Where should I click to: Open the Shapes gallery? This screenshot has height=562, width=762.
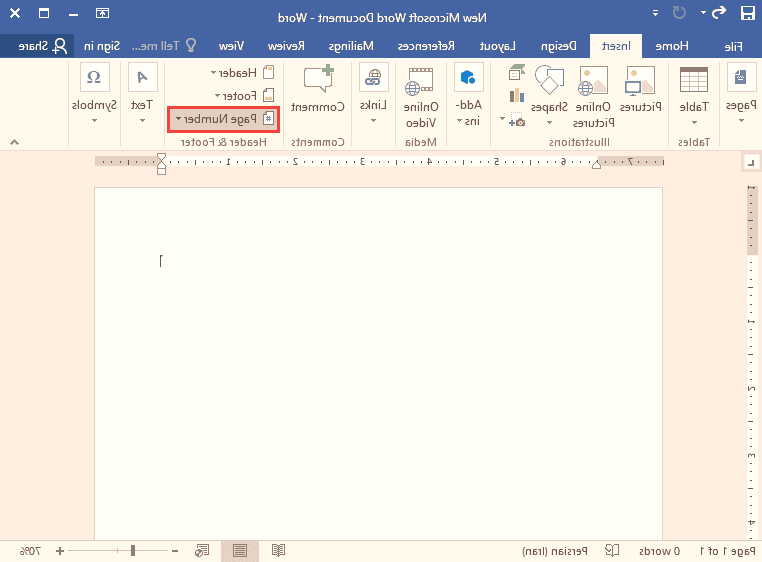(x=549, y=95)
